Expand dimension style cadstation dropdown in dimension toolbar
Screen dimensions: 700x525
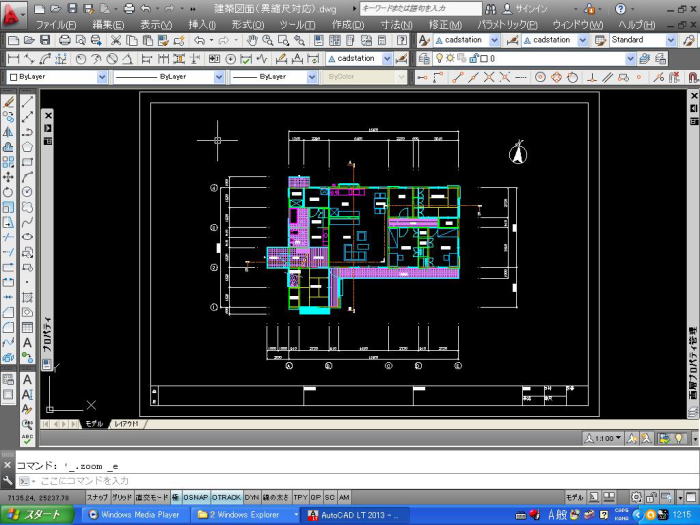click(x=387, y=58)
